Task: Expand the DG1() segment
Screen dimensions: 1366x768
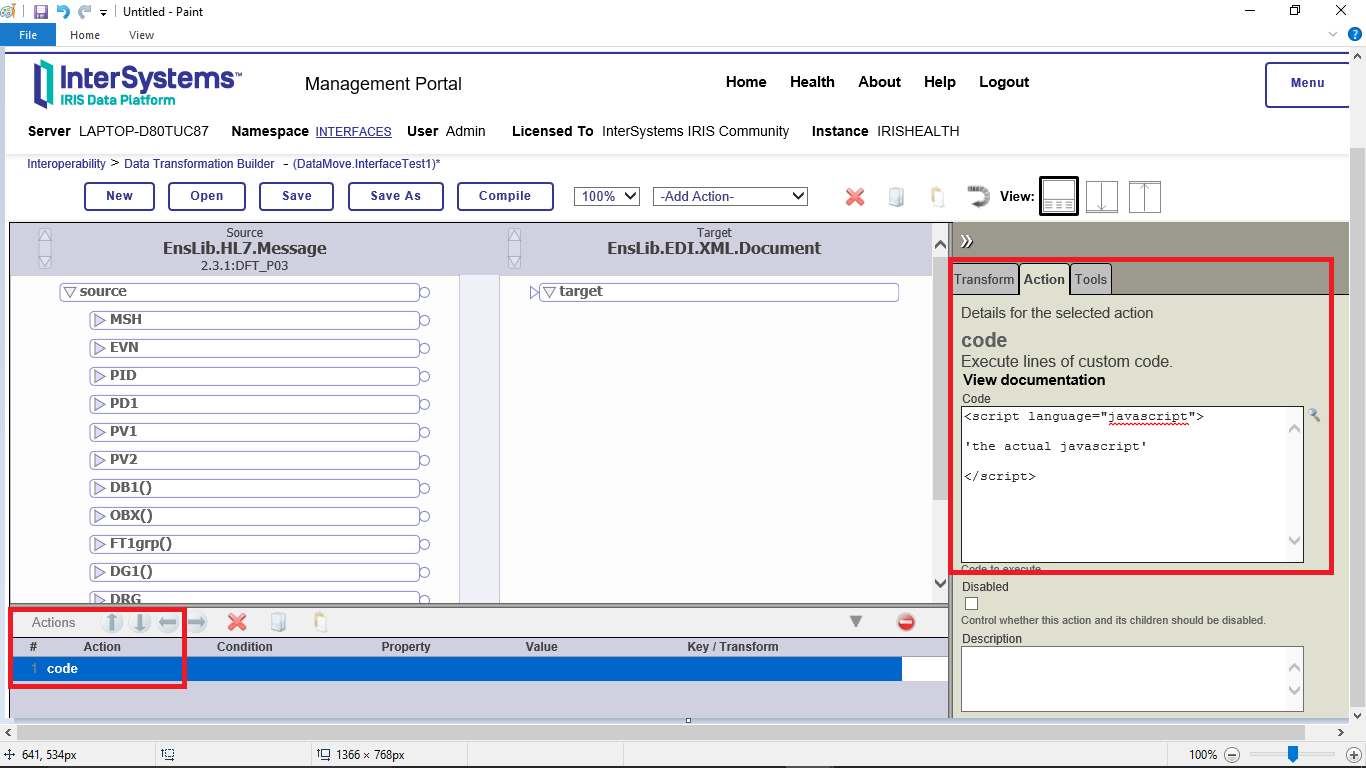Action: pos(99,572)
